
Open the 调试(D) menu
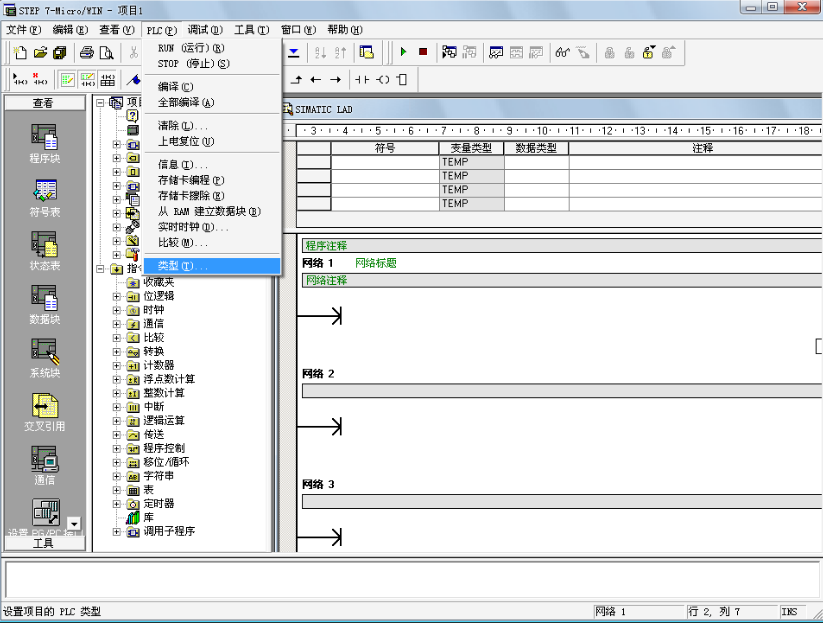[x=205, y=30]
